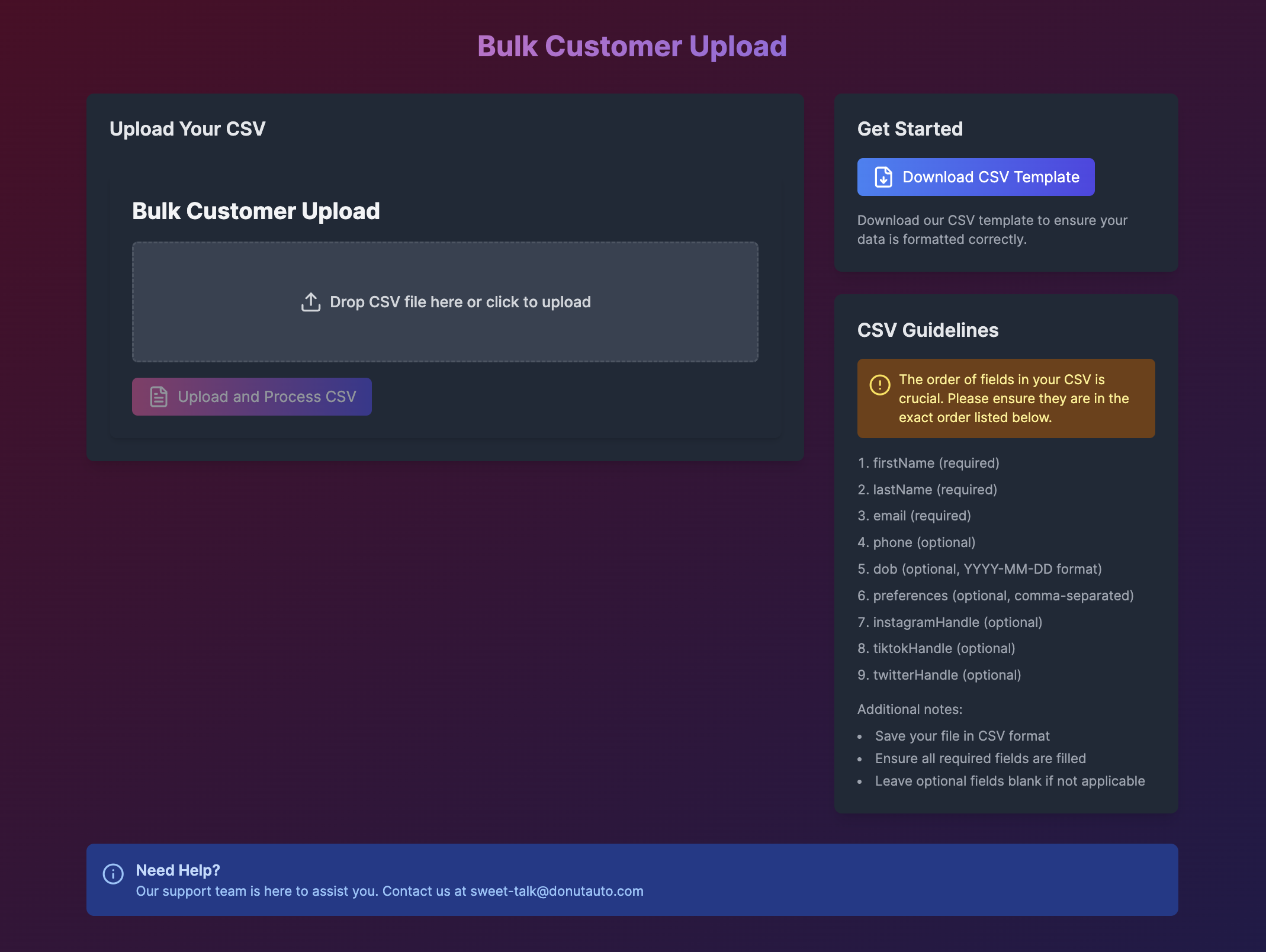The image size is (1266, 952).
Task: Click the warning exclamation icon in guidelines alert
Action: [880, 385]
